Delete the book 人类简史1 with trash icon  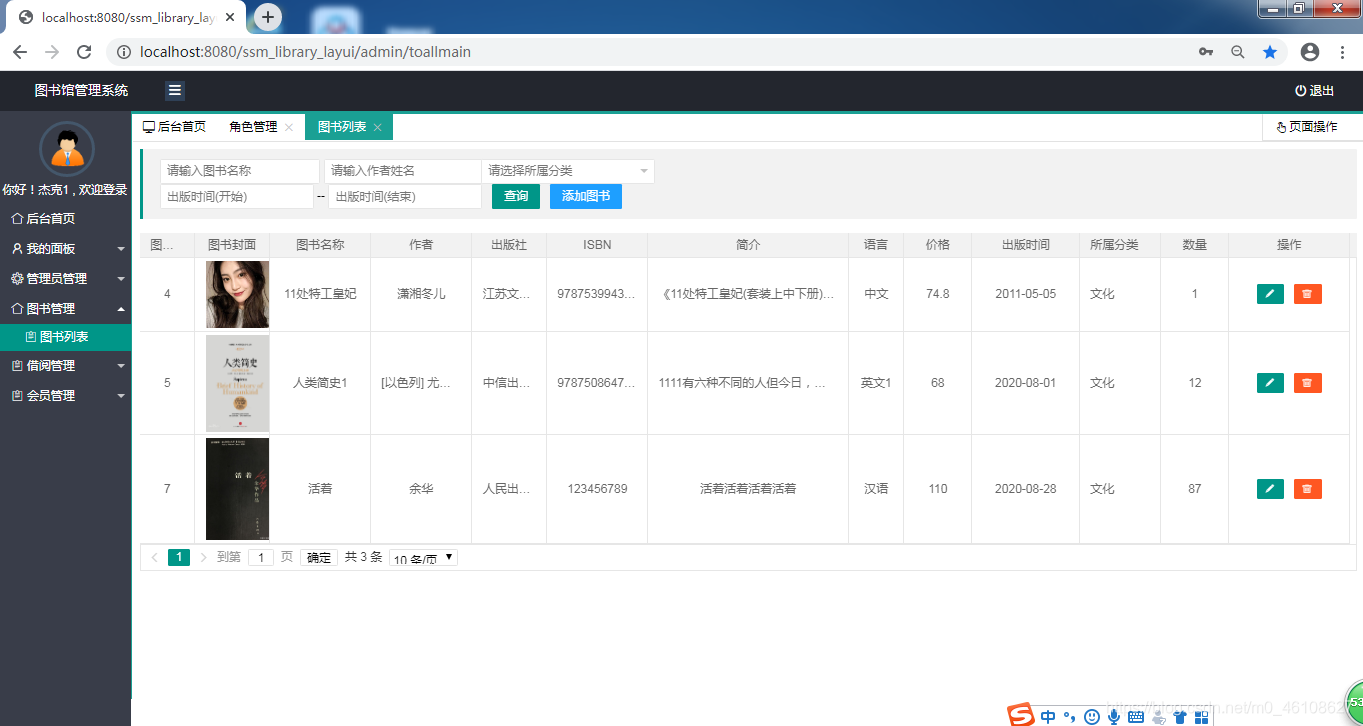(x=1307, y=383)
